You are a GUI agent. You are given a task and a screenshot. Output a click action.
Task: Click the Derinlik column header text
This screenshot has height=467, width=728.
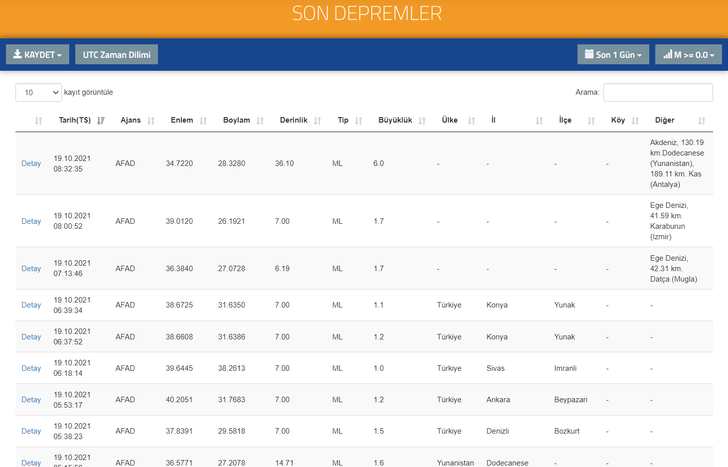coord(293,120)
